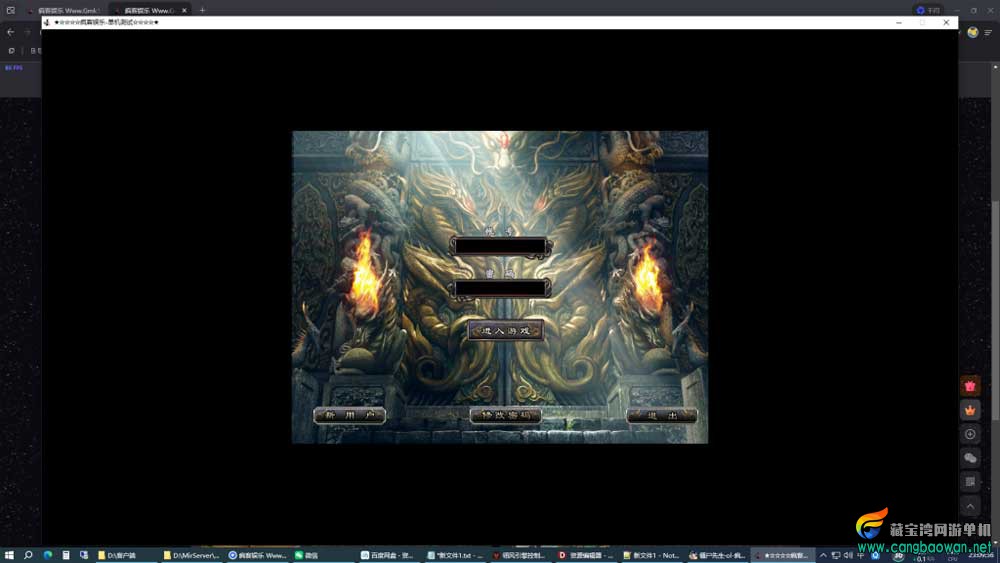Open 微信 WeChat from the taskbar
Viewport: 1000px width, 563px height.
[x=323, y=555]
